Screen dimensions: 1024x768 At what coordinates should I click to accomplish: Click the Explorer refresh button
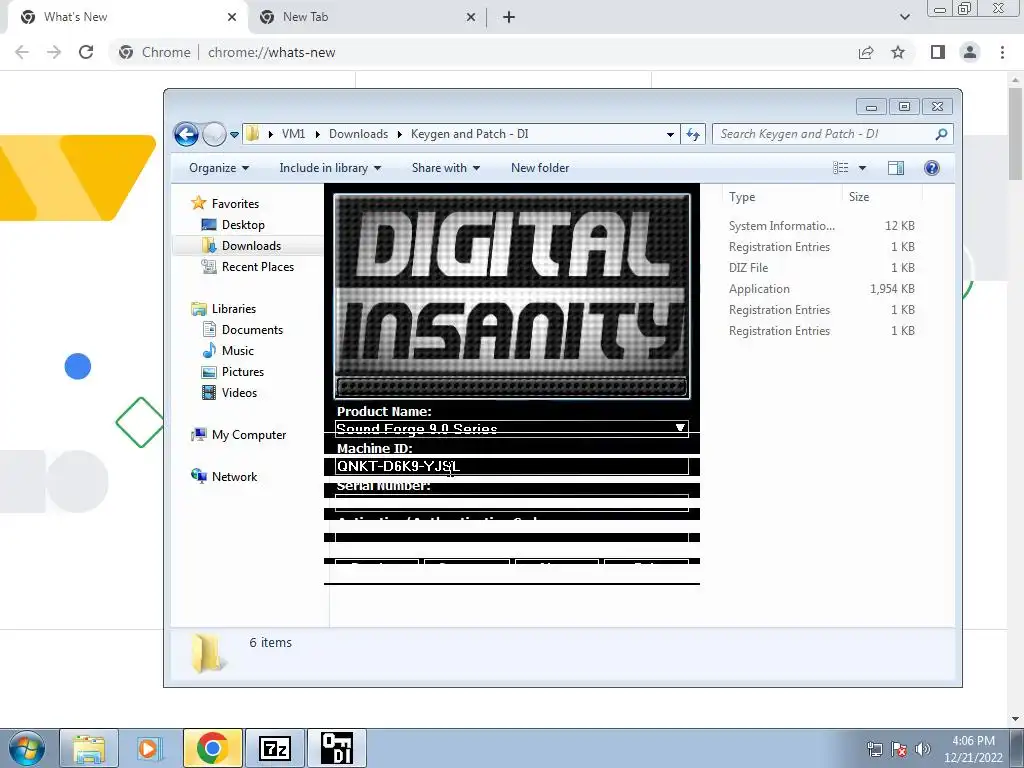(x=693, y=135)
